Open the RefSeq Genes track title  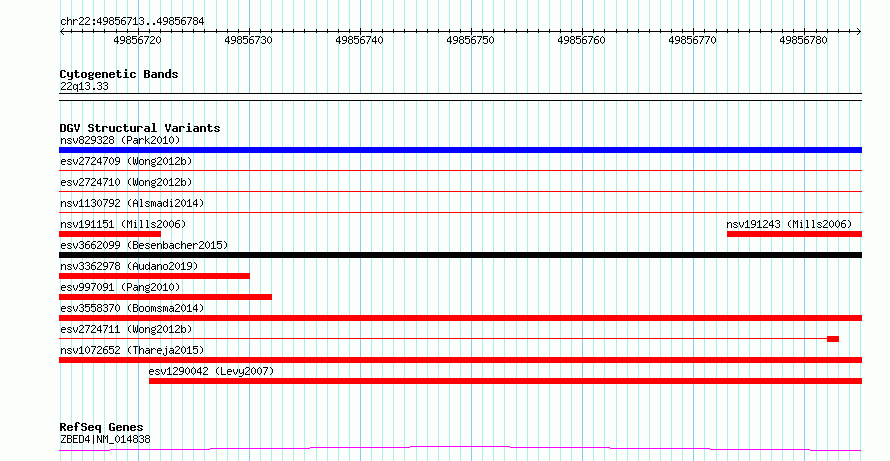pos(102,427)
